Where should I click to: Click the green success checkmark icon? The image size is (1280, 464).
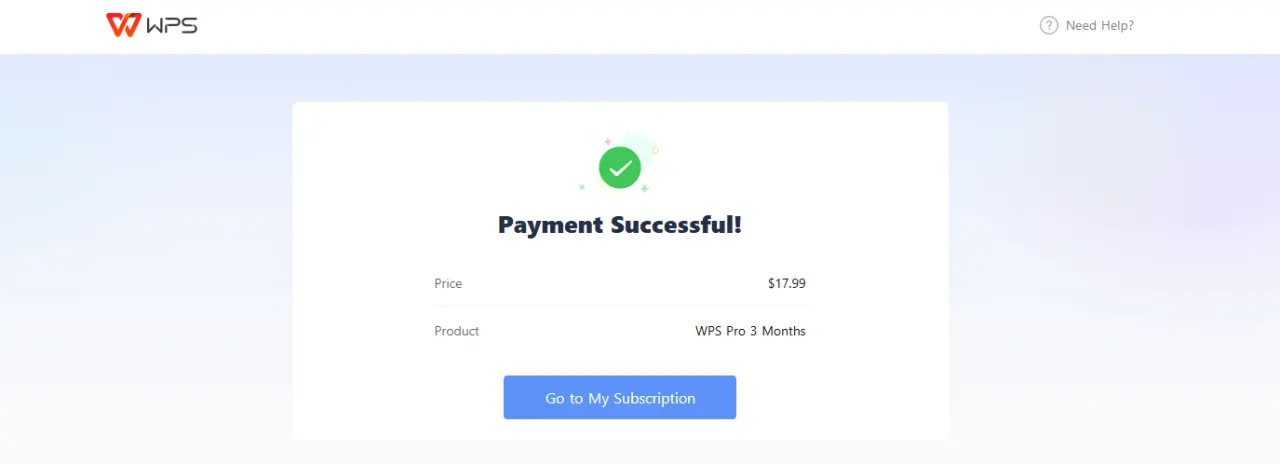620,167
